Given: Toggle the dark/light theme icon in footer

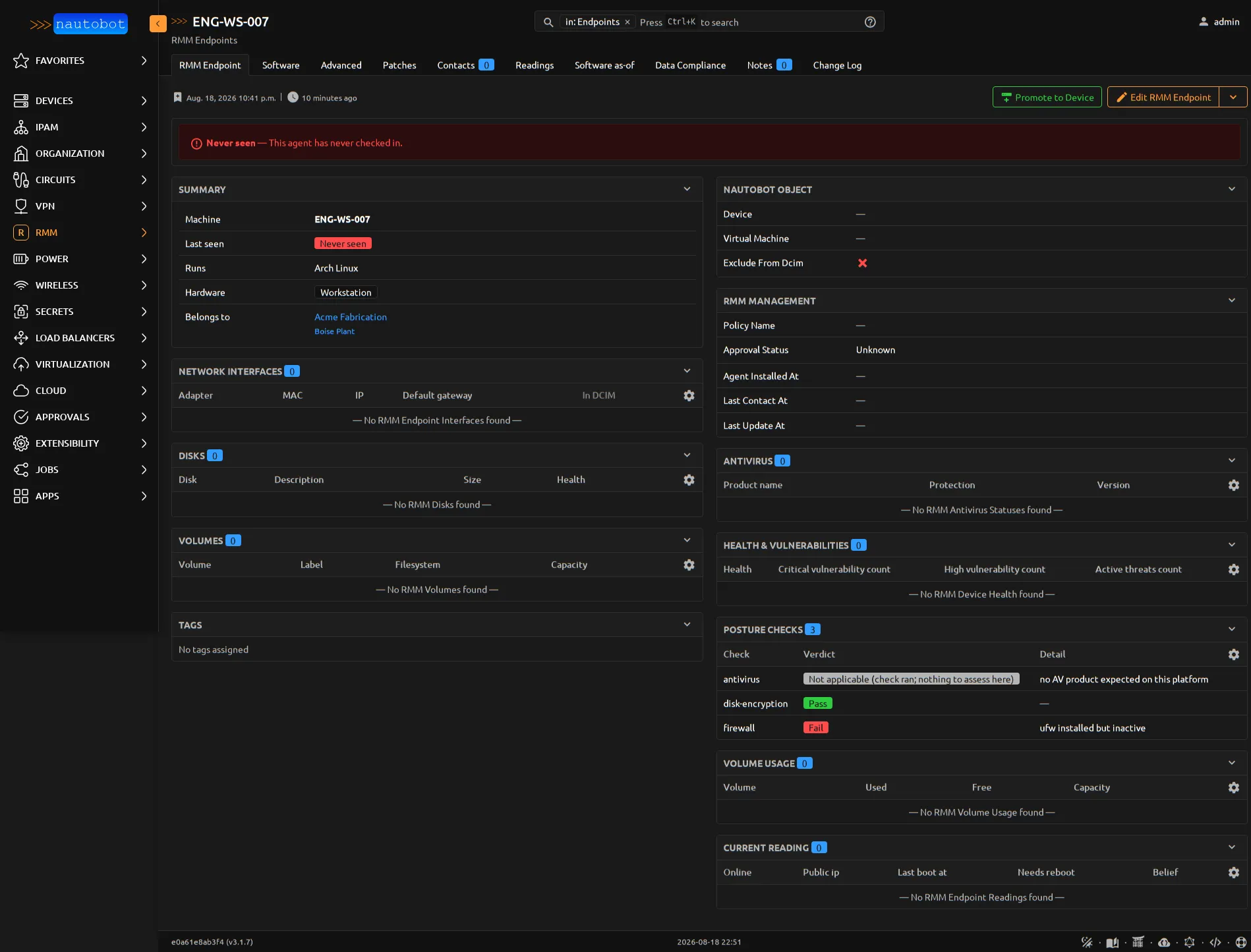Looking at the screenshot, I should click(1087, 942).
